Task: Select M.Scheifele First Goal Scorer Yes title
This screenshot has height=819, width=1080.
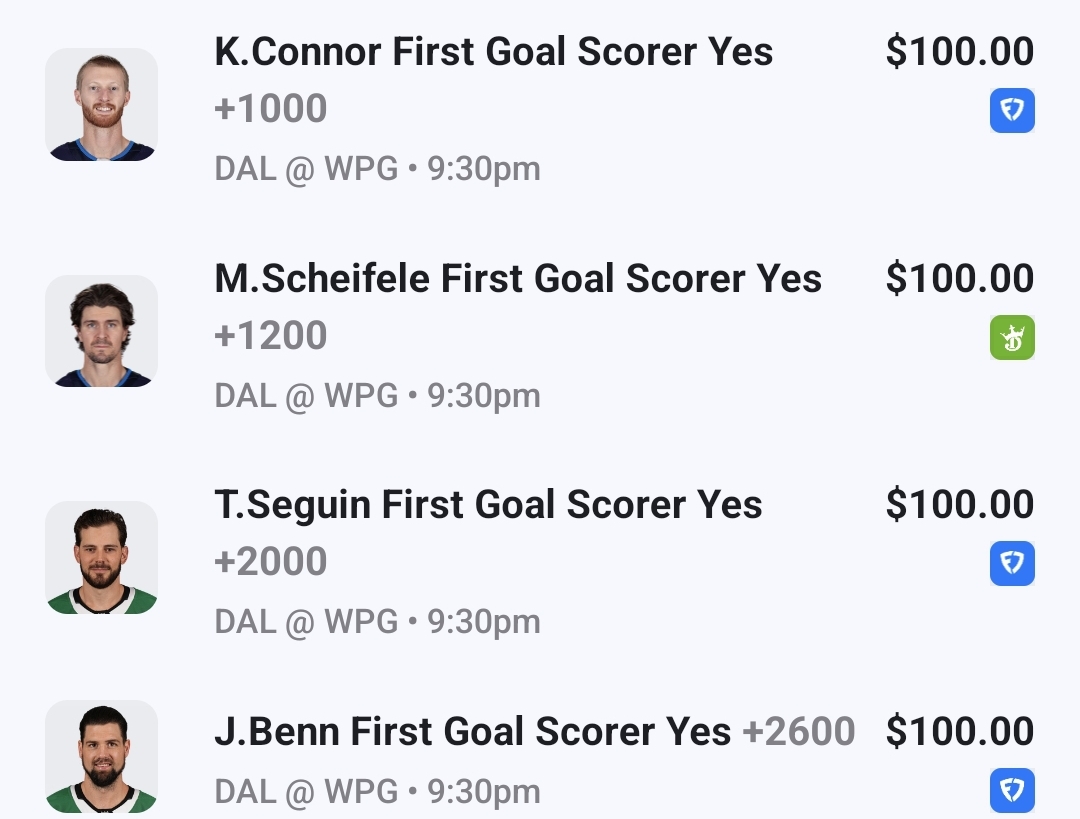Action: coord(517,279)
